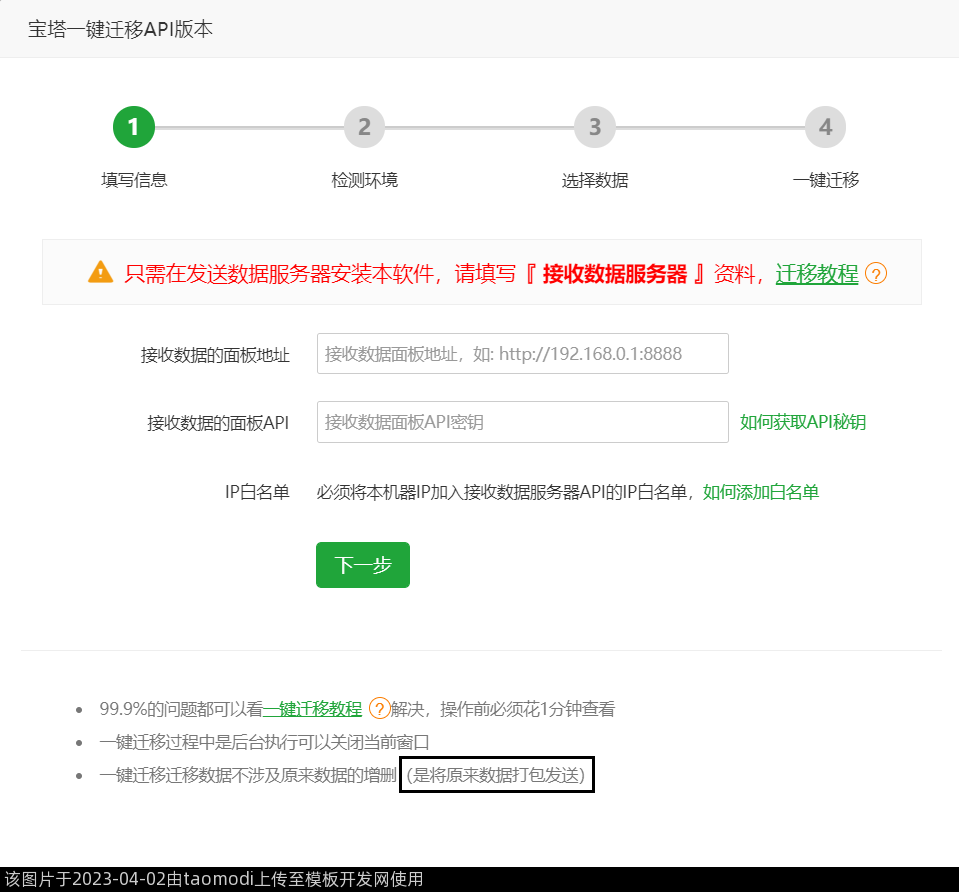Click the orange warning triangle icon
The image size is (959, 892).
101,272
